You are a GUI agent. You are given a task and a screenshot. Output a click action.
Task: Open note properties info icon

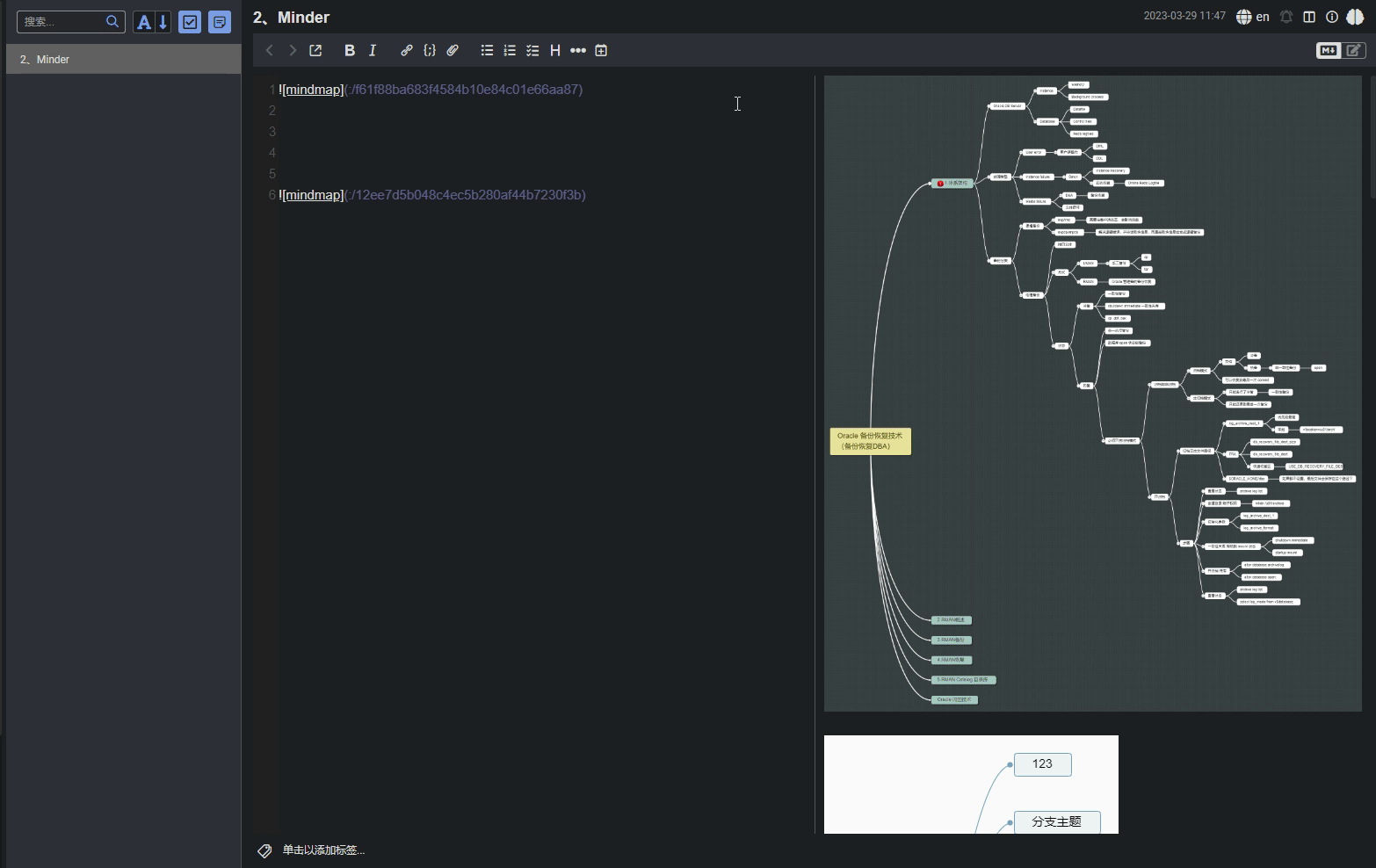click(x=1332, y=17)
